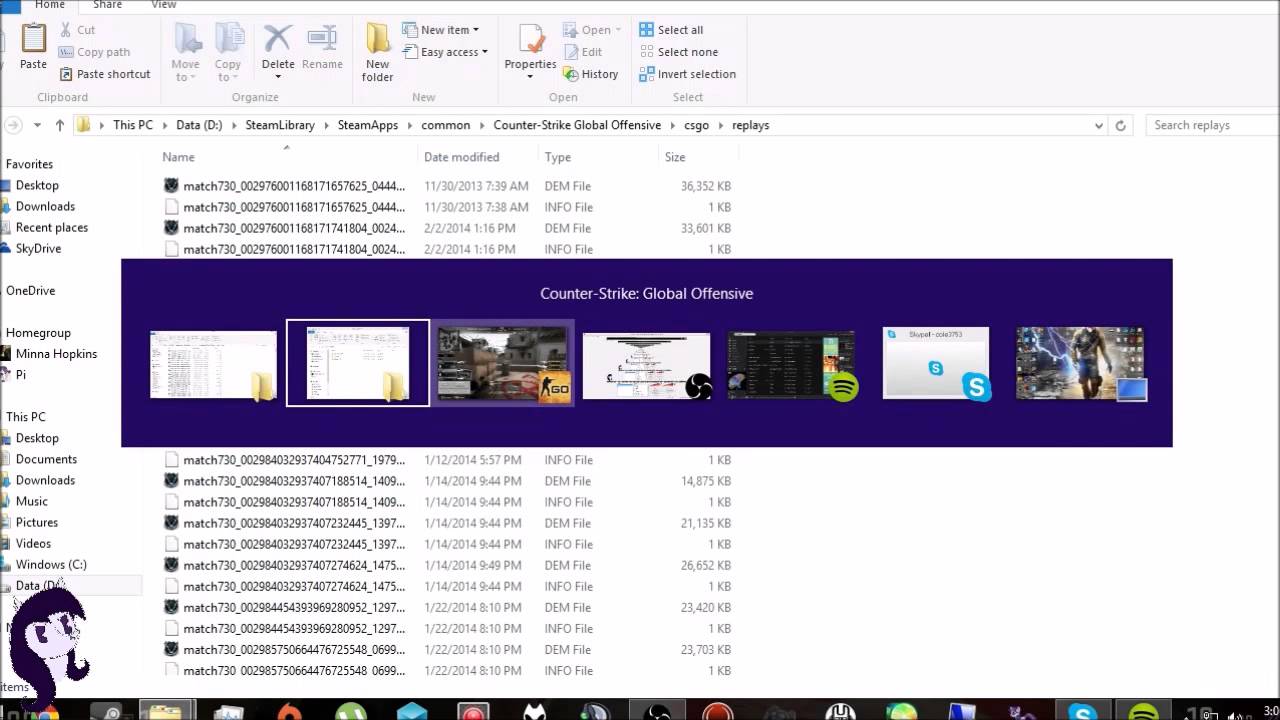Click Invert selection

(x=687, y=74)
